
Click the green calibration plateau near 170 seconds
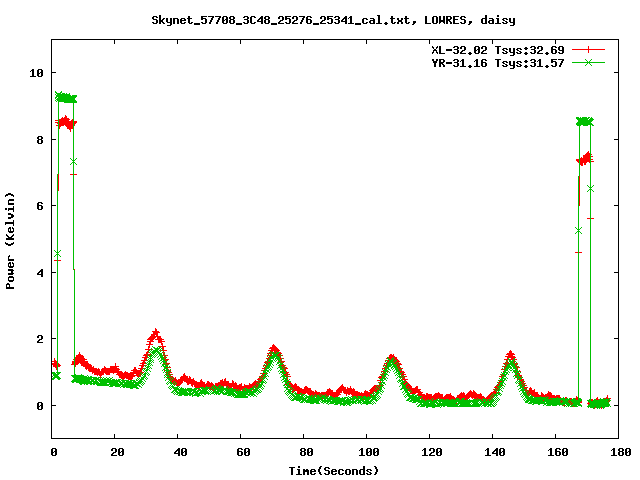[x=584, y=122]
